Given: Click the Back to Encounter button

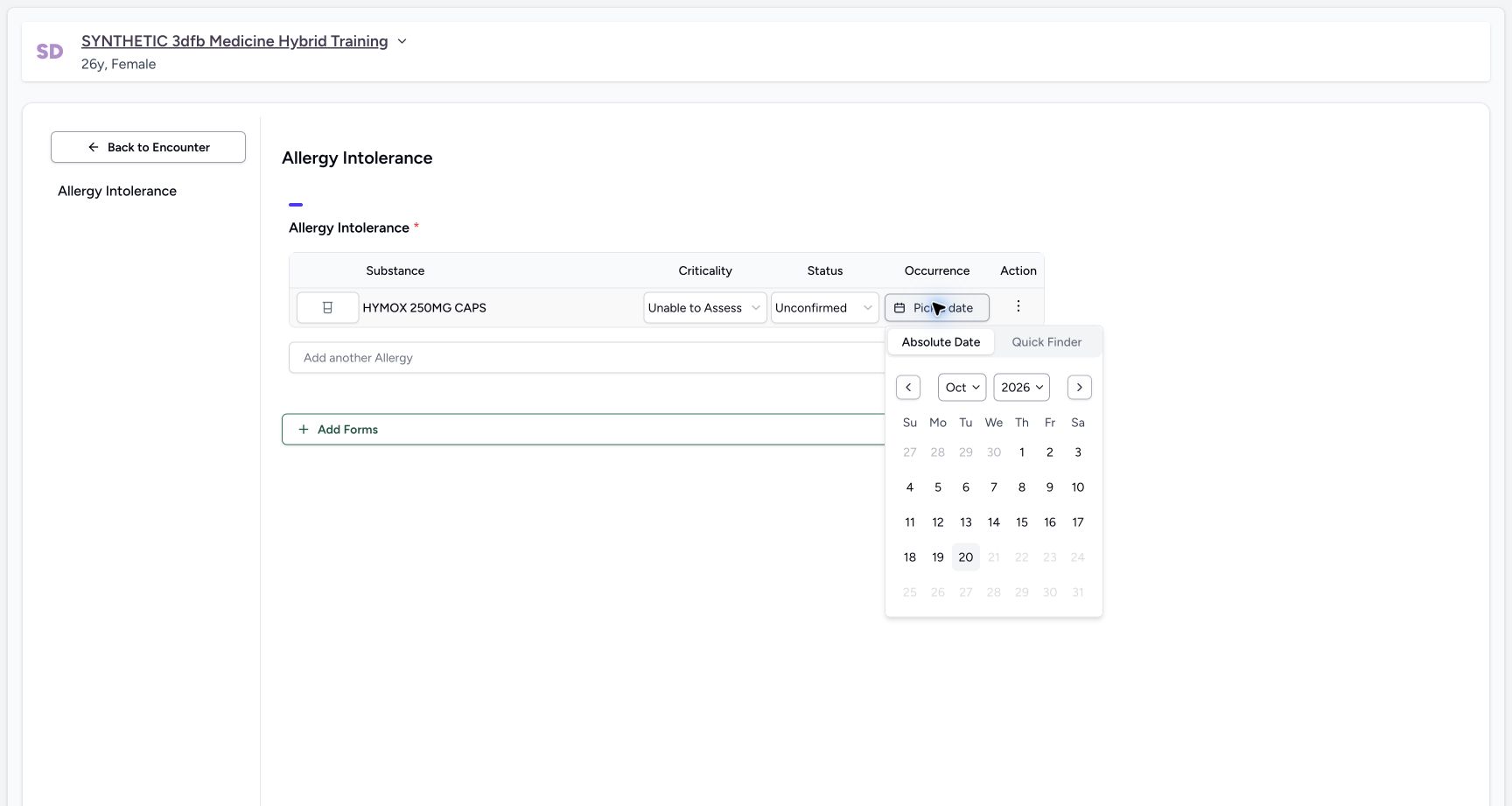Looking at the screenshot, I should click(148, 147).
